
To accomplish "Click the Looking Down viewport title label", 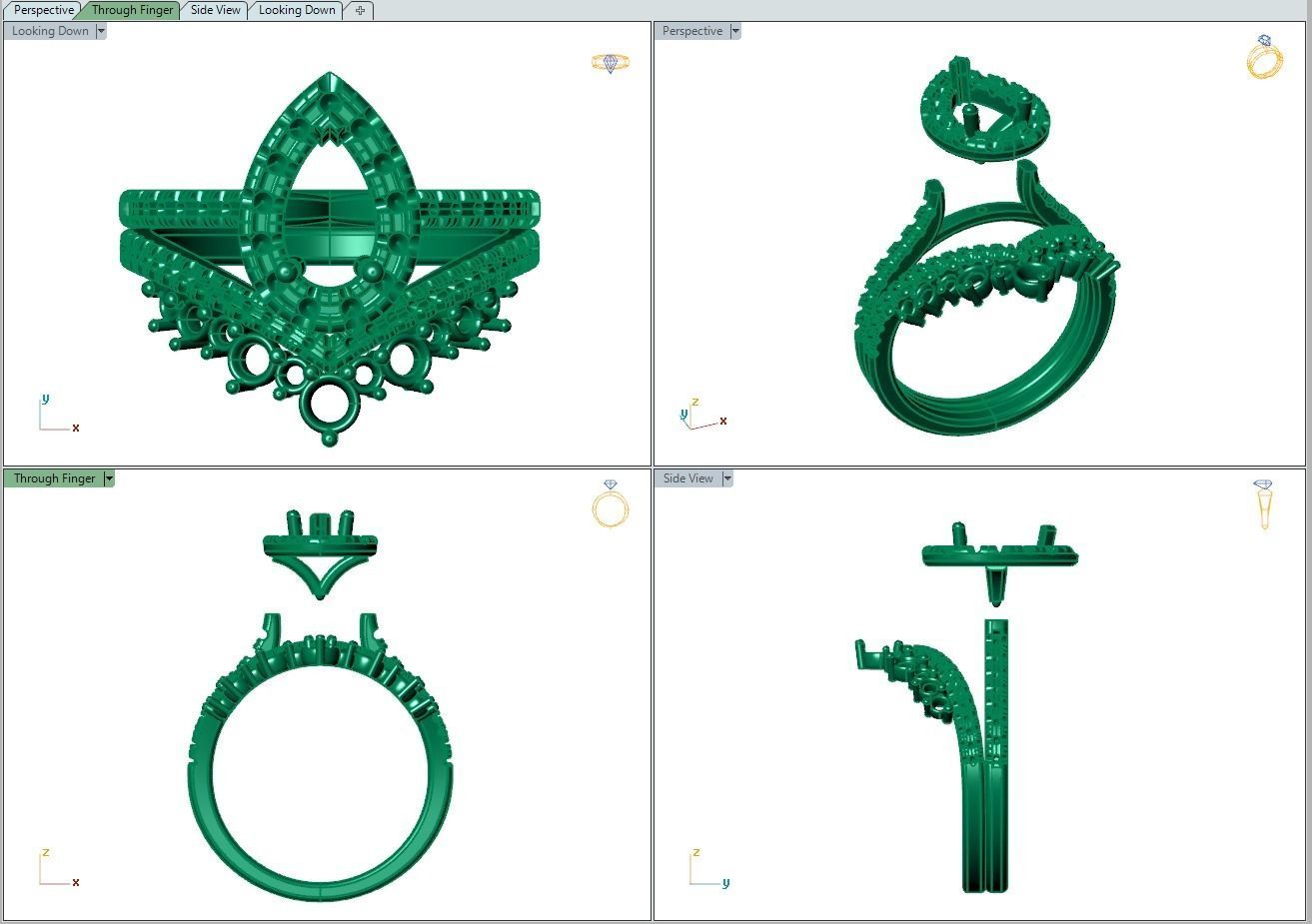I will pyautogui.click(x=50, y=31).
